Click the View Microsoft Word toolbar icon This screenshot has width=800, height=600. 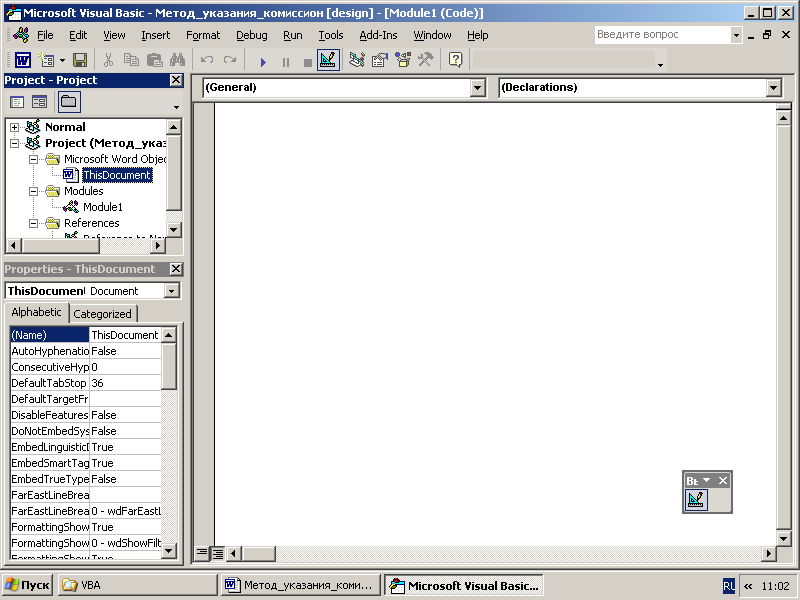click(x=22, y=60)
